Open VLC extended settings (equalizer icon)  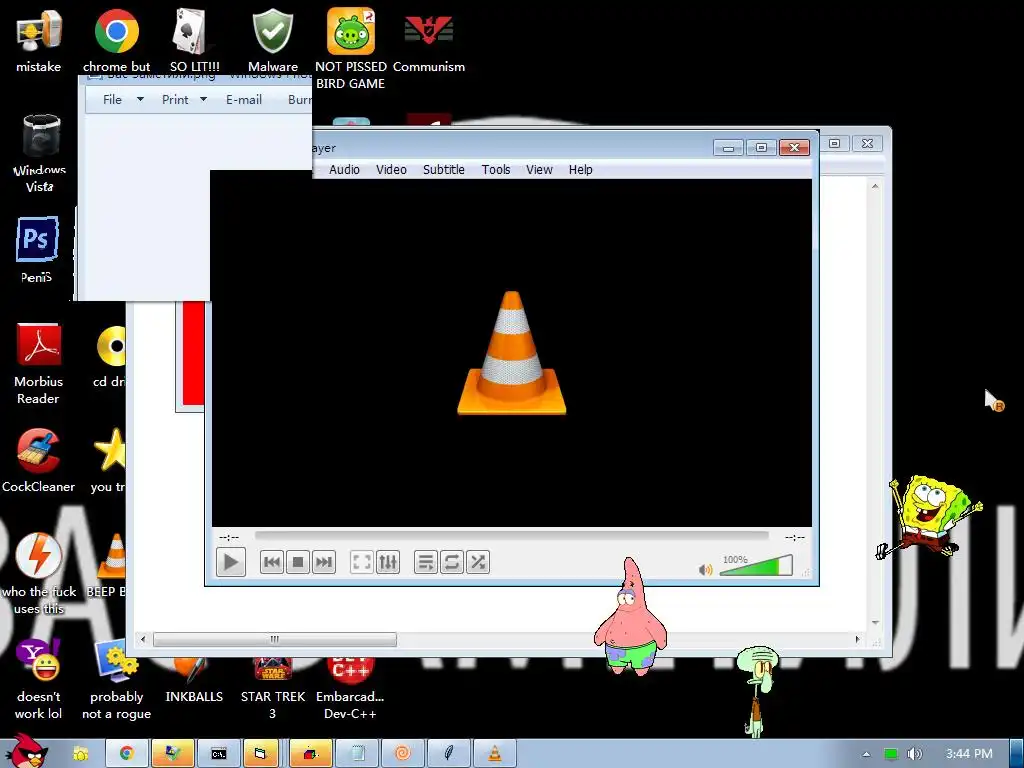[388, 562]
